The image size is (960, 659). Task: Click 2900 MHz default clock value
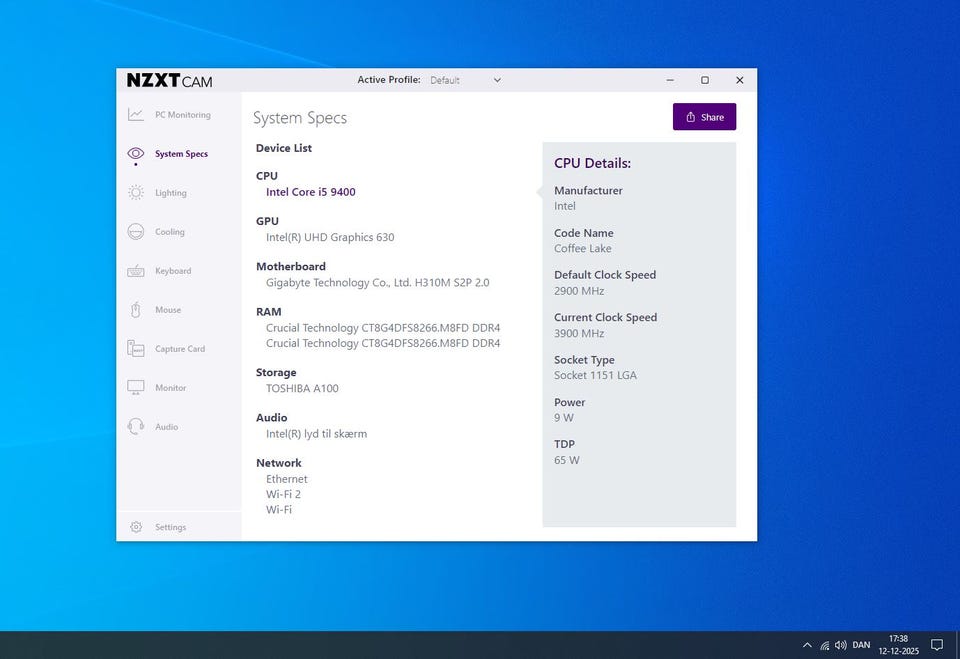(579, 291)
